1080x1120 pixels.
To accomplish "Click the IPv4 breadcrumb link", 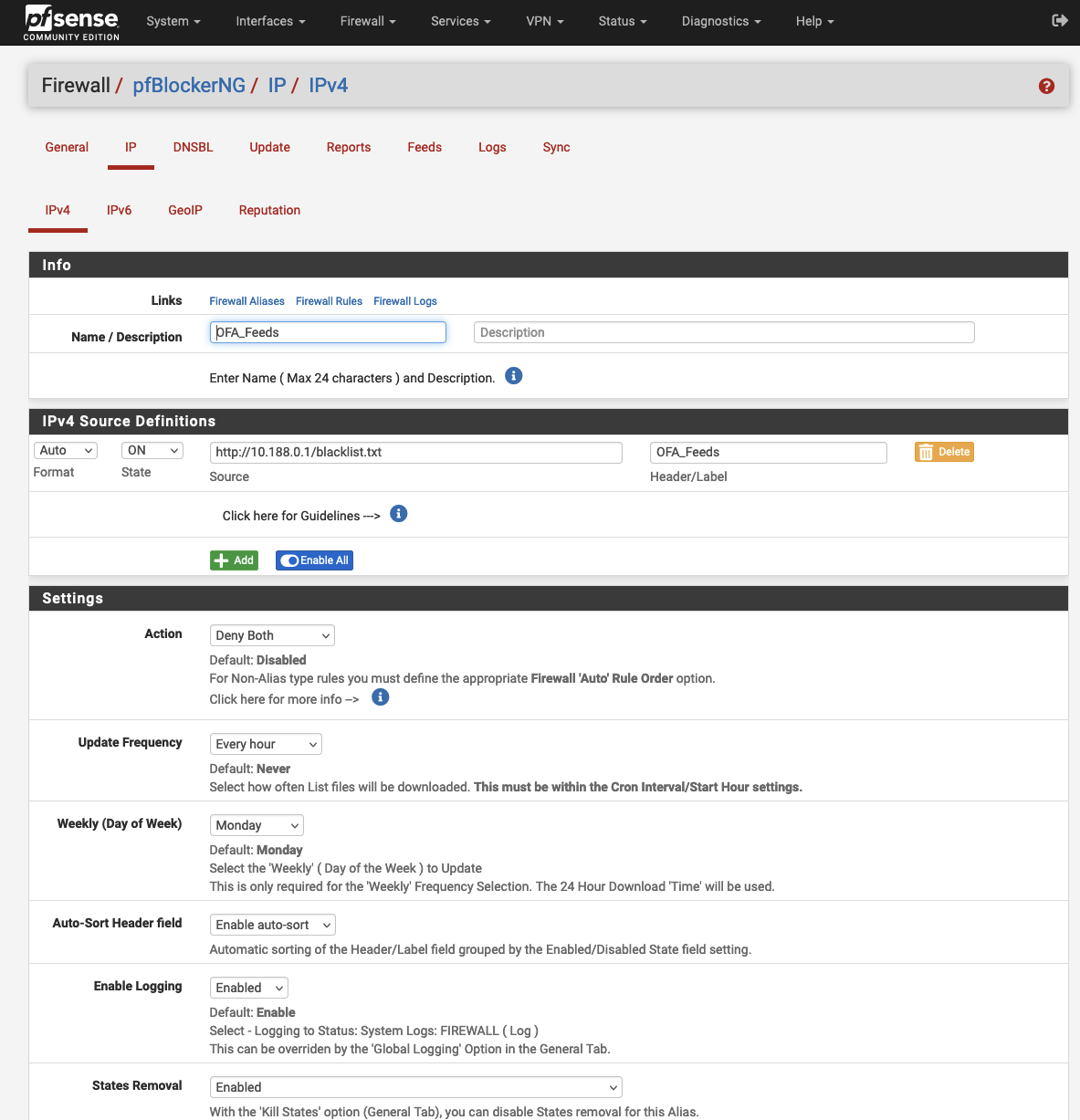I will (328, 85).
